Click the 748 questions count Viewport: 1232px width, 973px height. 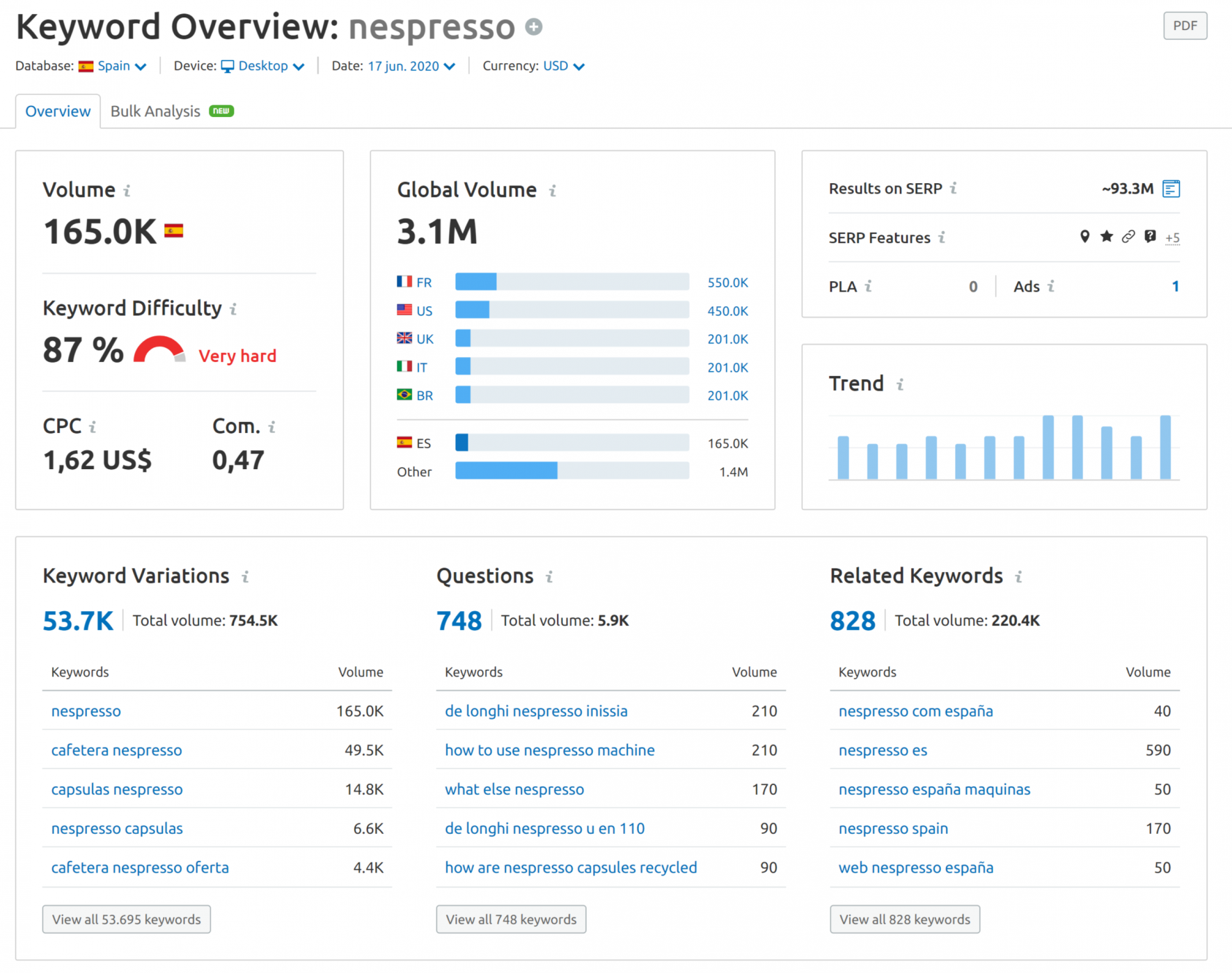click(459, 621)
